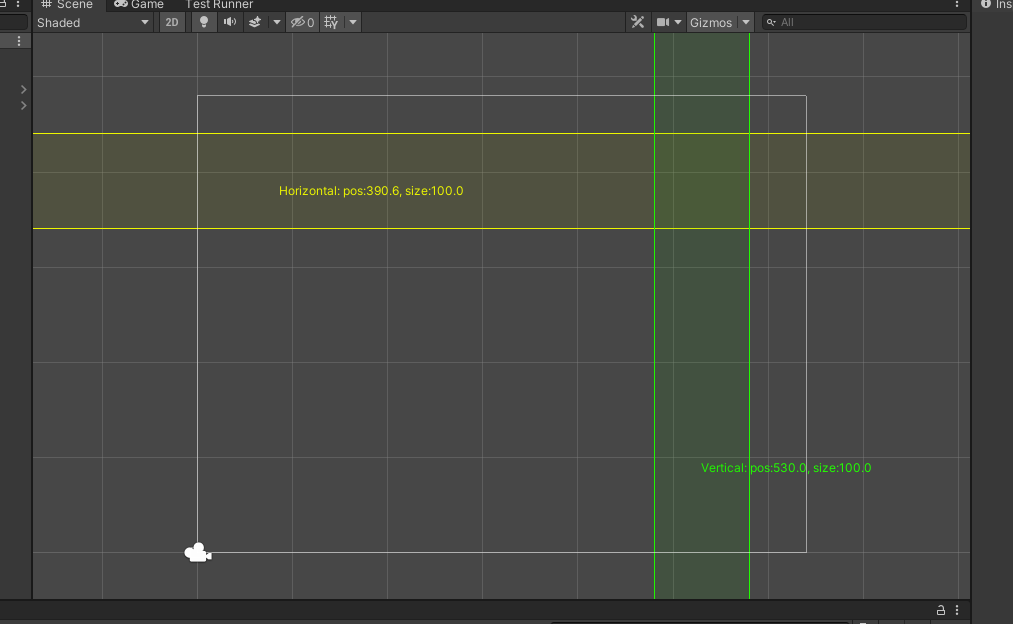This screenshot has width=1013, height=624.
Task: Open the Inspector tab
Action: point(997,5)
